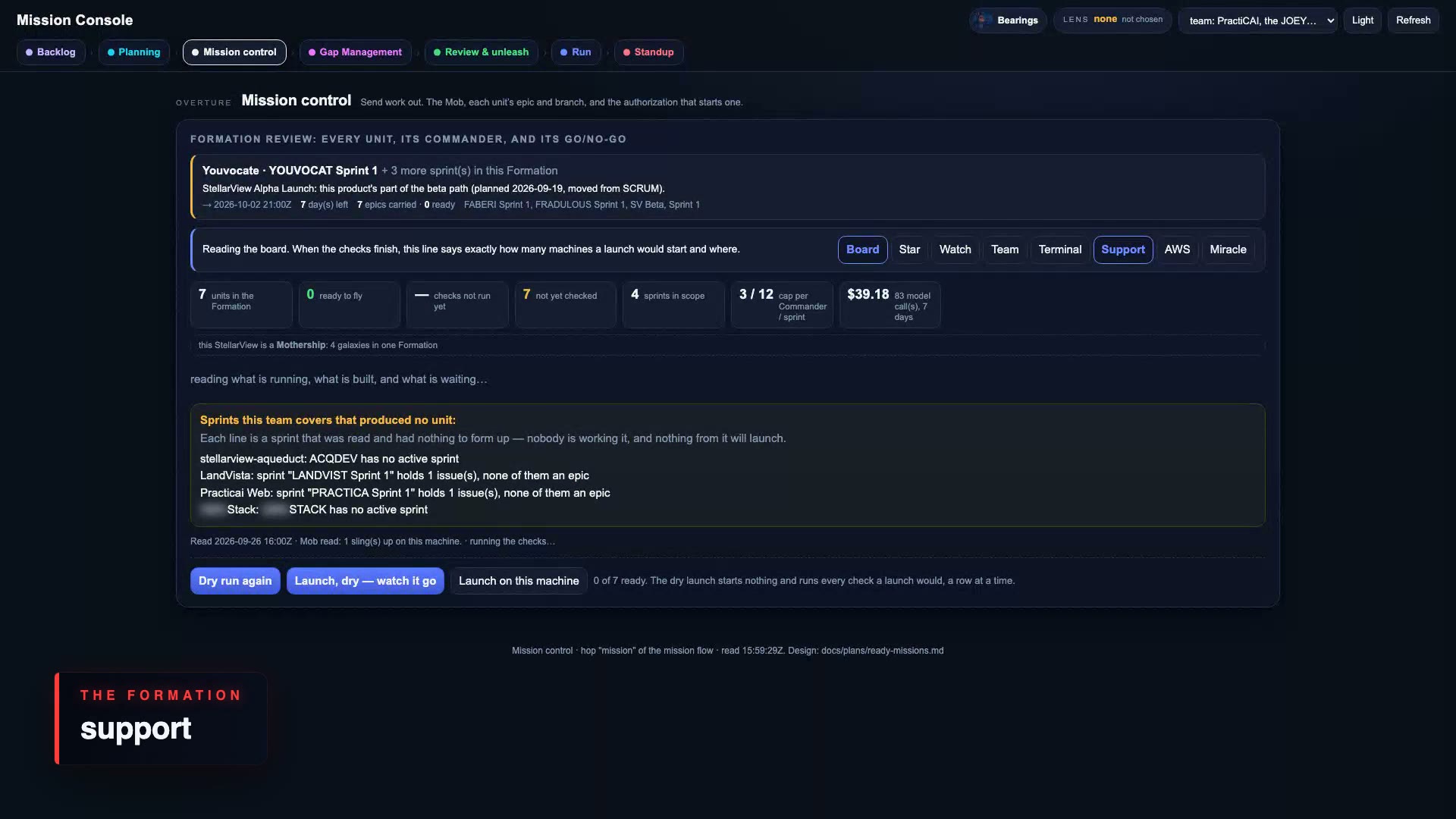Click the Mothership 4 galaxies line
The width and height of the screenshot is (1456, 819).
point(318,345)
